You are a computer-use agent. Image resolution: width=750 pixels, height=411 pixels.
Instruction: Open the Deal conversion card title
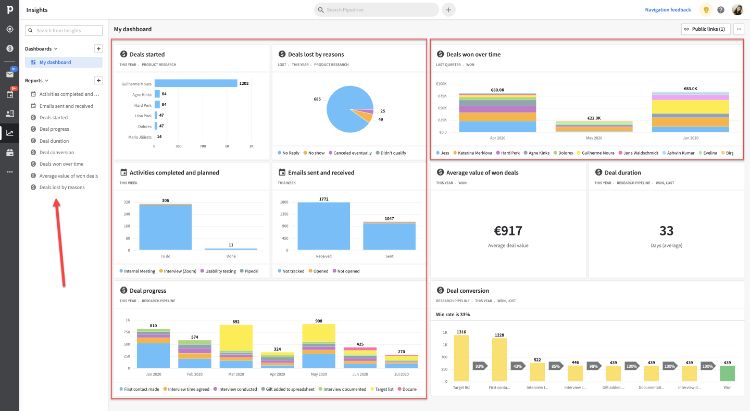(467, 291)
